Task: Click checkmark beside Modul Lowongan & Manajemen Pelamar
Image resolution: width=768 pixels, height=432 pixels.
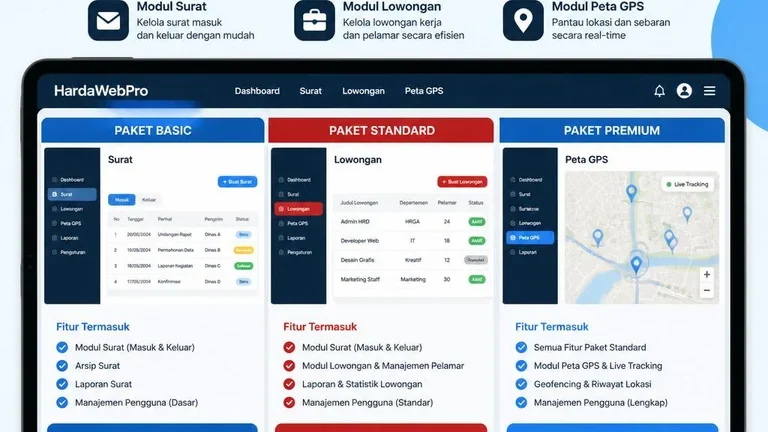Action: [x=289, y=366]
